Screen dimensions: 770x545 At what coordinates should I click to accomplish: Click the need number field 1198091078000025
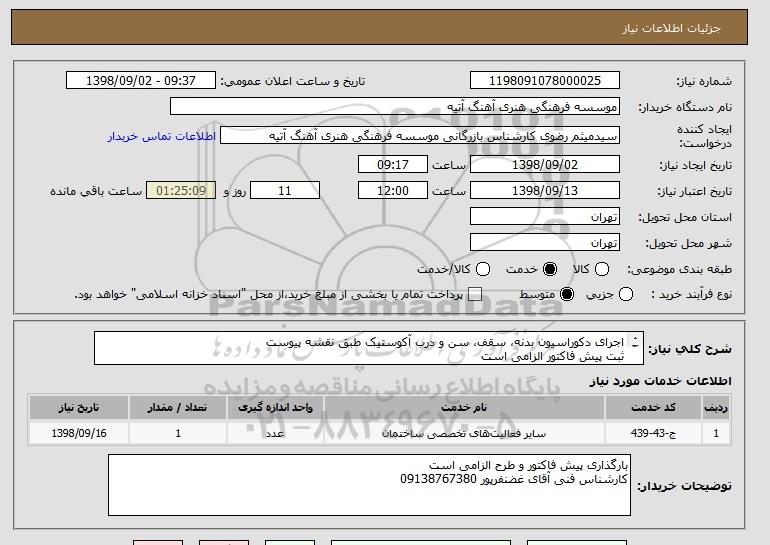coord(545,81)
